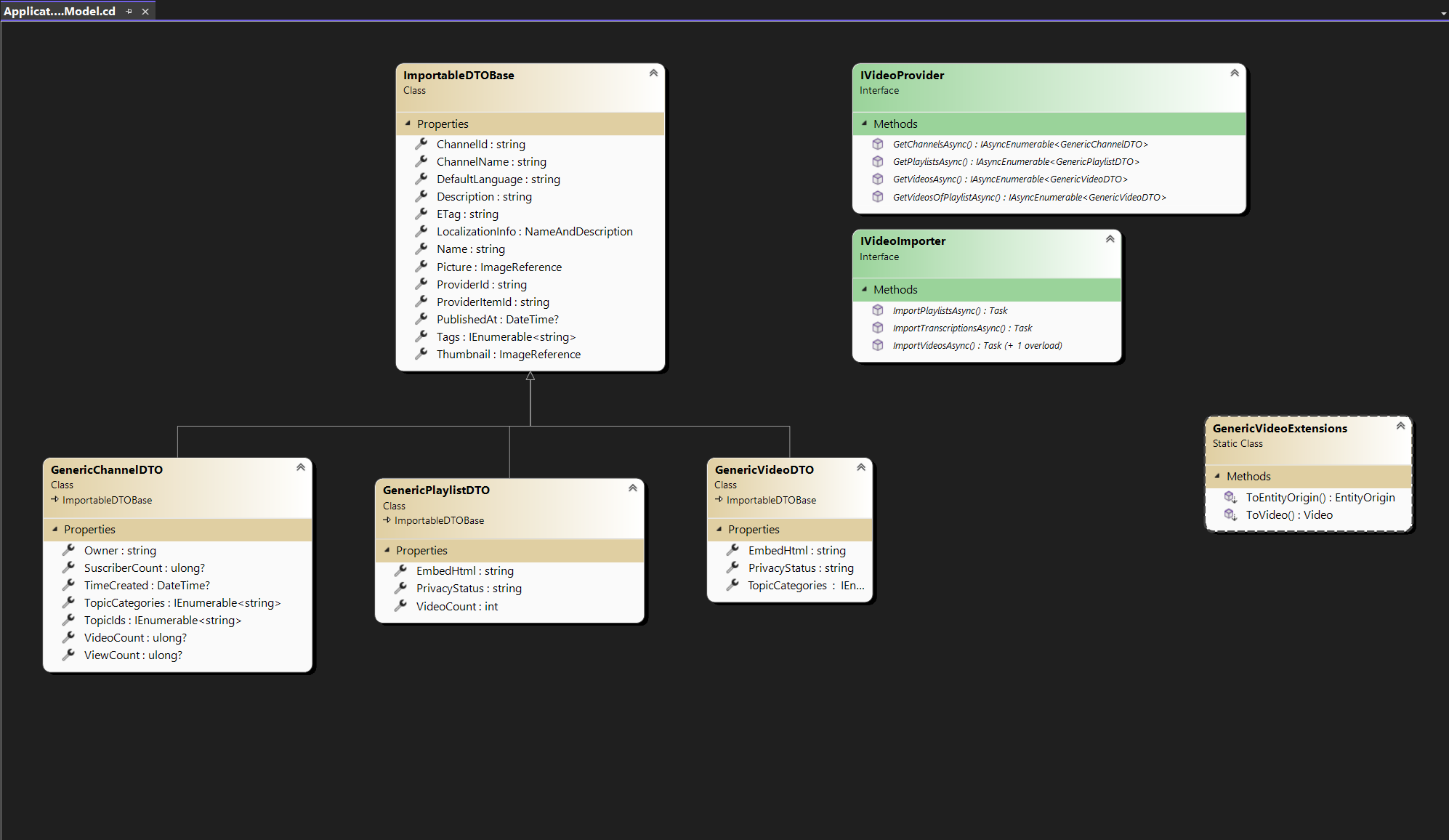Collapse Properties section in ImportableDTOBase
This screenshot has height=840, width=1449.
(x=408, y=124)
